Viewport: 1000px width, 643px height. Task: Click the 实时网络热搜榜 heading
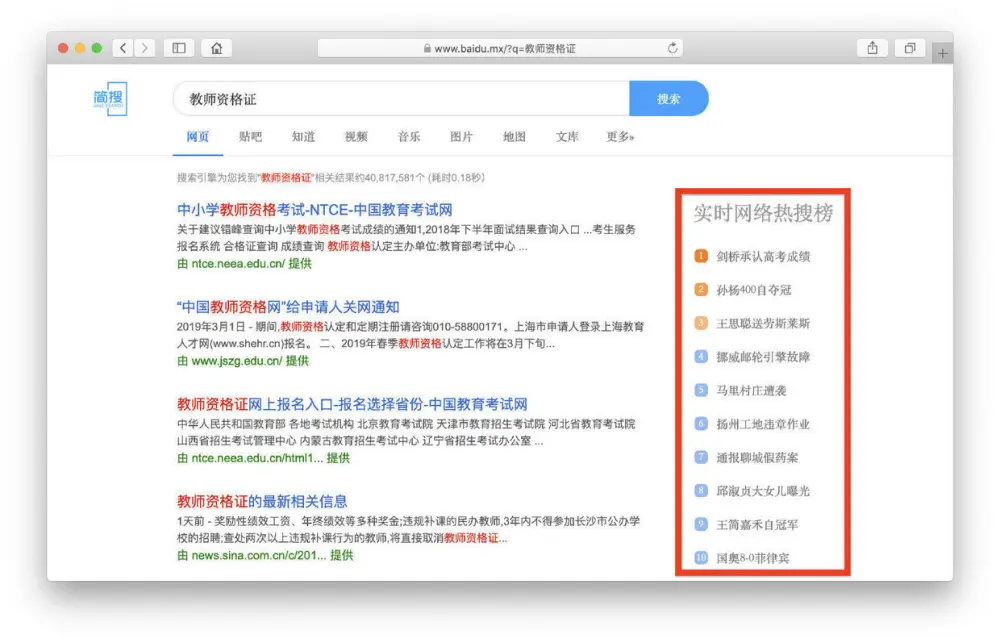click(x=763, y=213)
